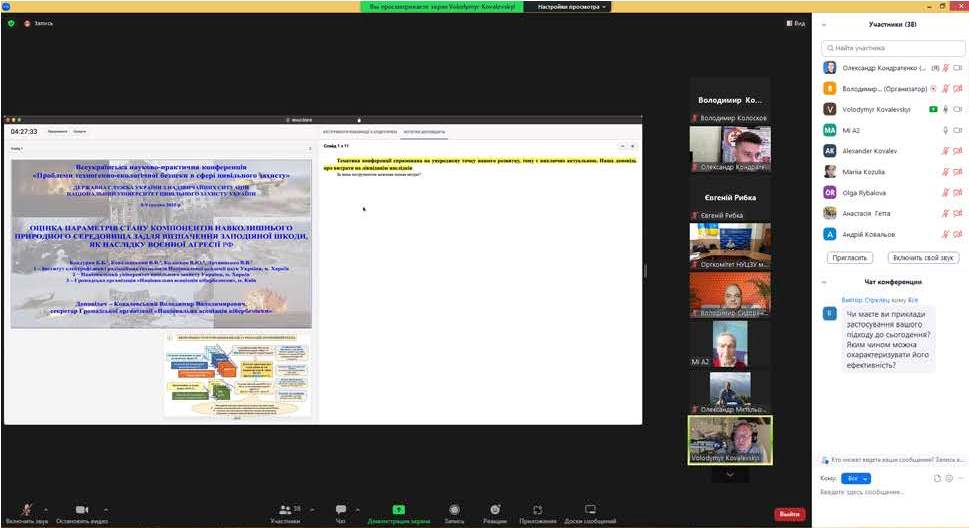Start recording with the Запись icon
The height and width of the screenshot is (528, 969).
click(x=454, y=510)
